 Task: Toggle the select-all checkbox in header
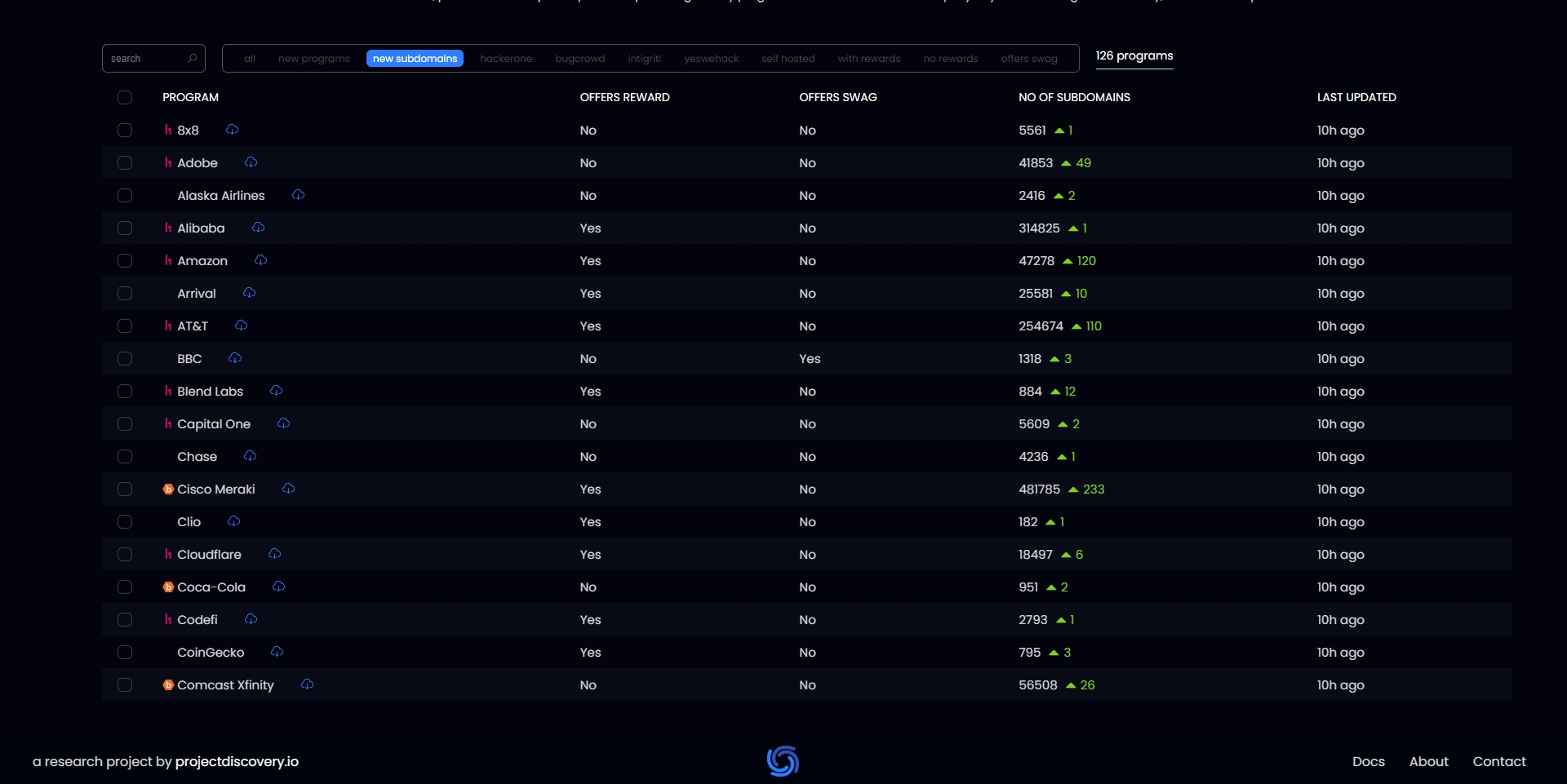pos(125,98)
